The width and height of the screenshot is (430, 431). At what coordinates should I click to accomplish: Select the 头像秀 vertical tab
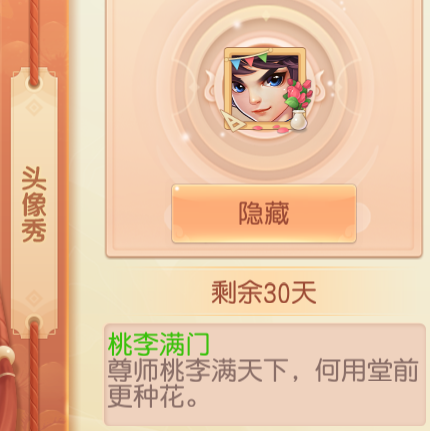coord(34,203)
